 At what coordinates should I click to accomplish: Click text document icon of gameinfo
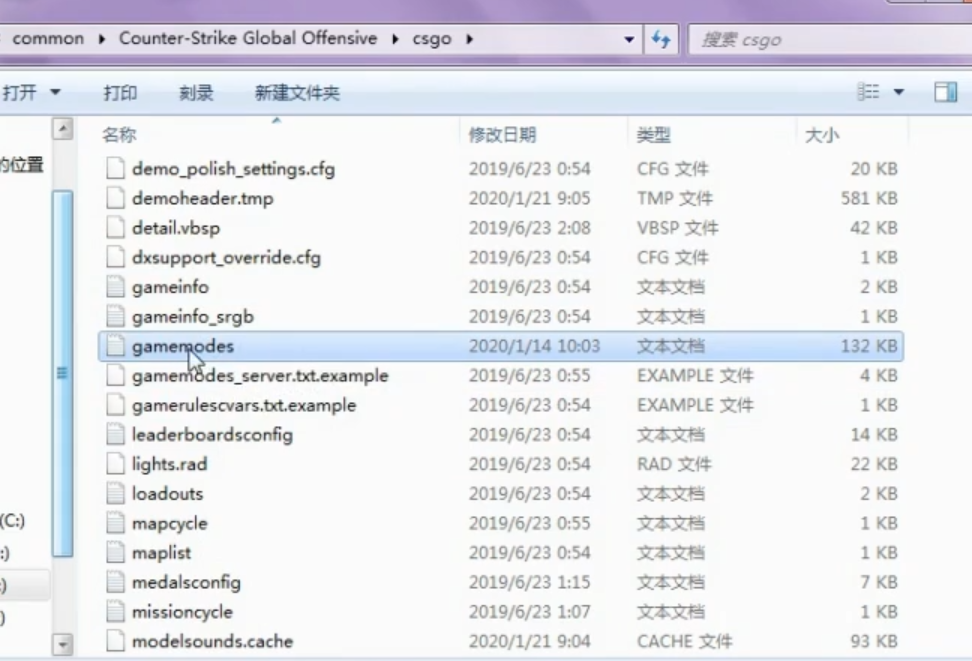point(115,287)
